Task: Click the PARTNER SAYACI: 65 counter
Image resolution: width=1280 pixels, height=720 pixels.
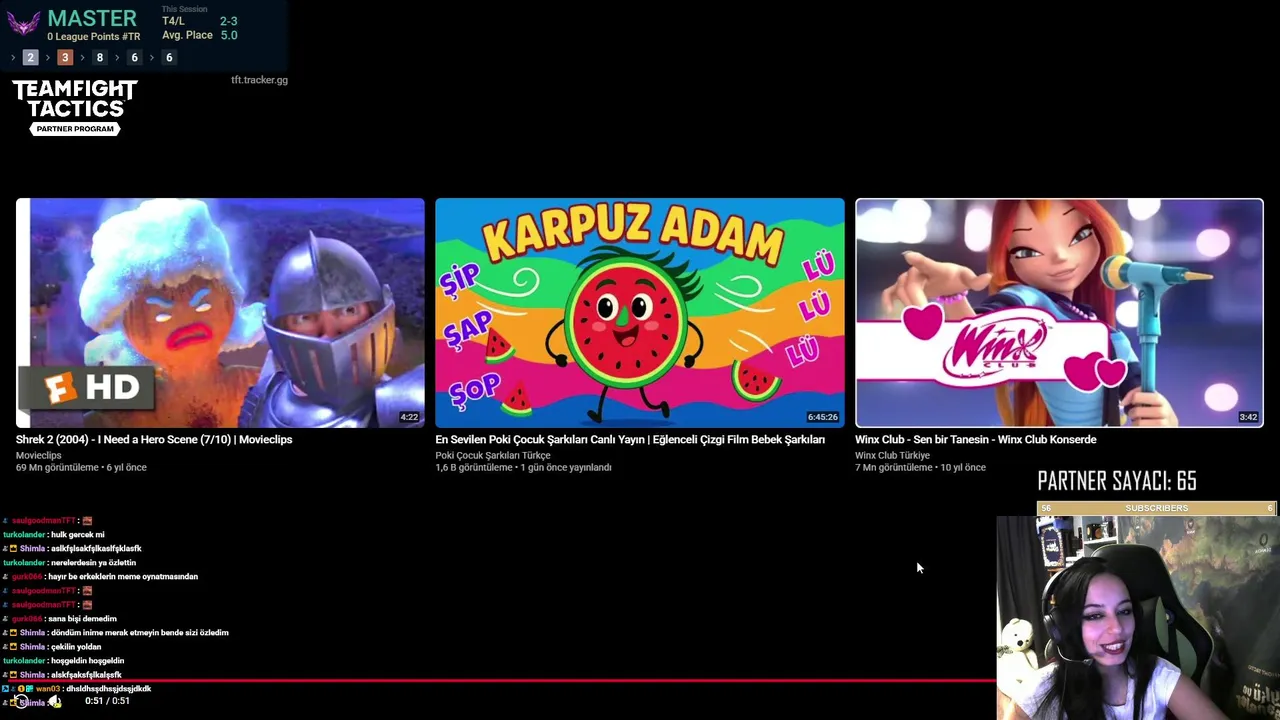Action: (1117, 482)
